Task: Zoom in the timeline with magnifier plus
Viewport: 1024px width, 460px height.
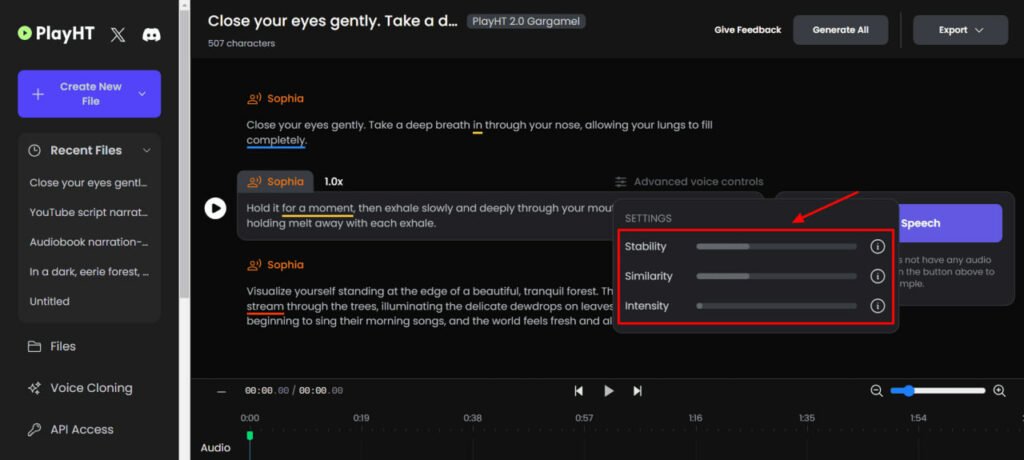Action: click(999, 391)
